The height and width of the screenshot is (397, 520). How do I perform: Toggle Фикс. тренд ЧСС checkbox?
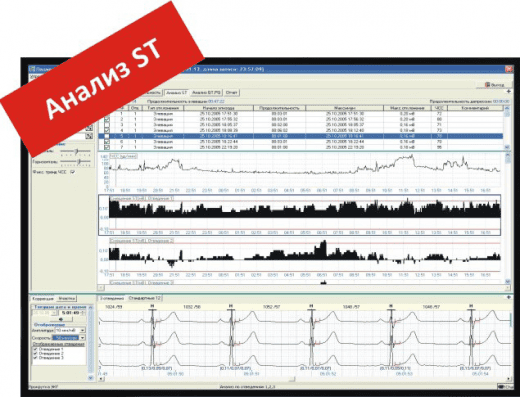coord(73,172)
